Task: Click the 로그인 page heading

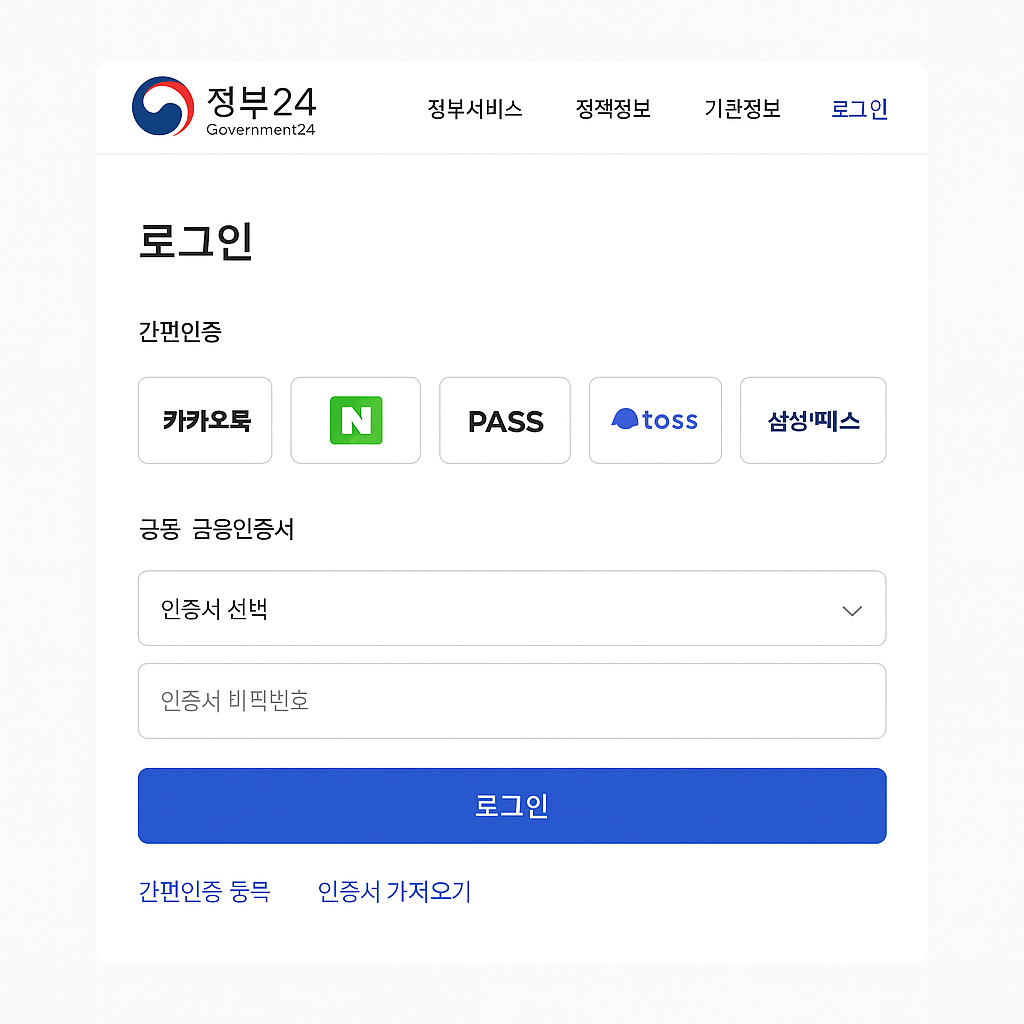Action: 195,241
